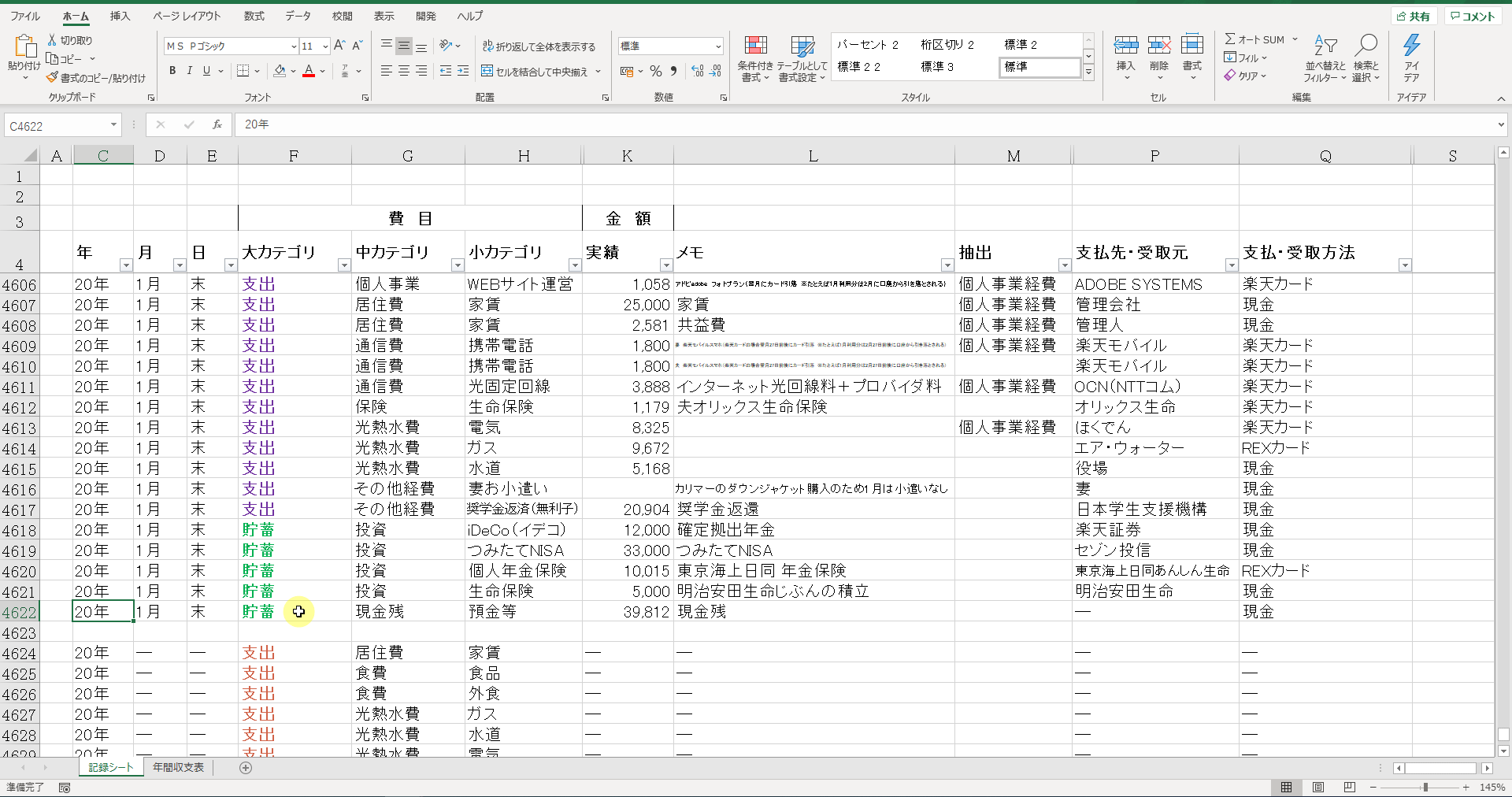Click the find and select (検索と選択) icon
Viewport: 1512px width, 797px height.
pyautogui.click(x=1366, y=46)
